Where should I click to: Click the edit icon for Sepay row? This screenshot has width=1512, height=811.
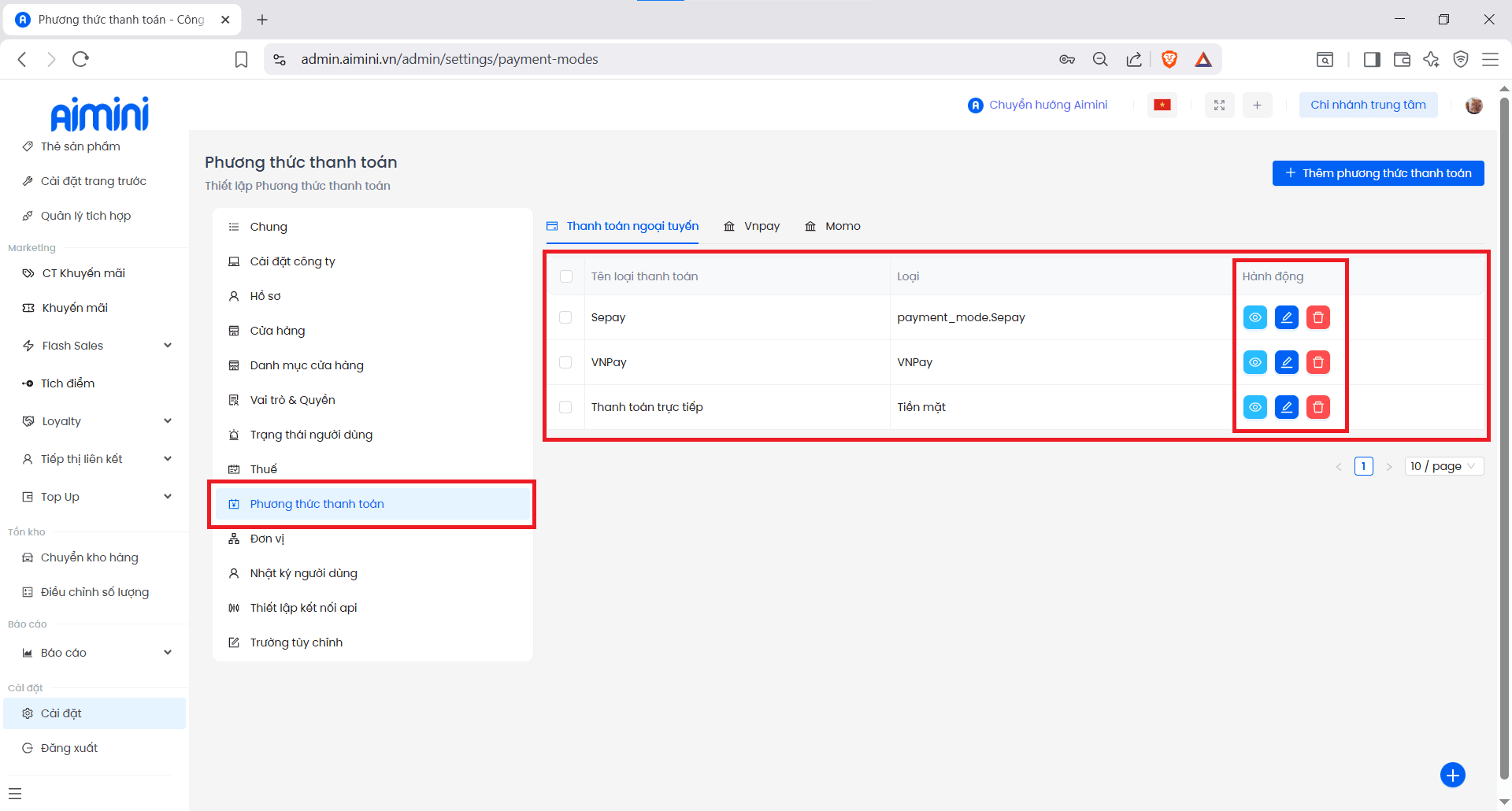1286,317
